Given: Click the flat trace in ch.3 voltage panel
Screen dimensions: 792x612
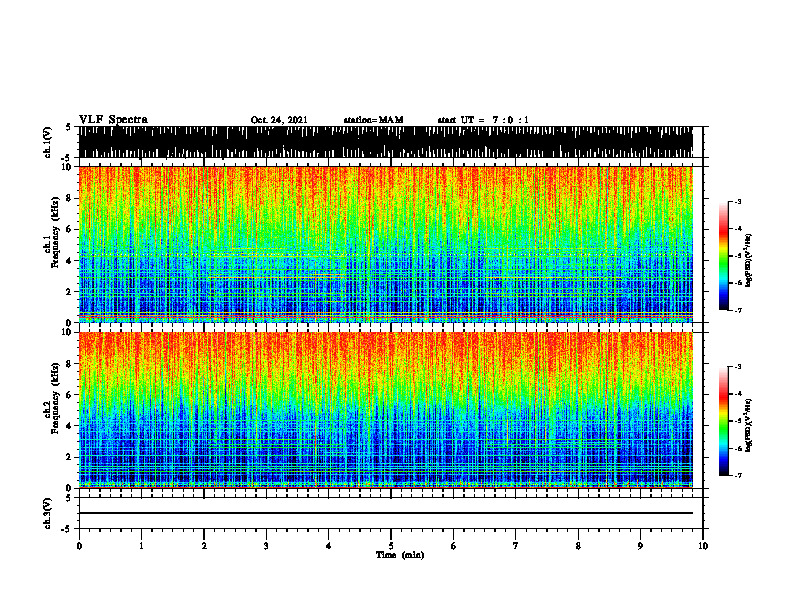Looking at the screenshot, I should click(385, 513).
